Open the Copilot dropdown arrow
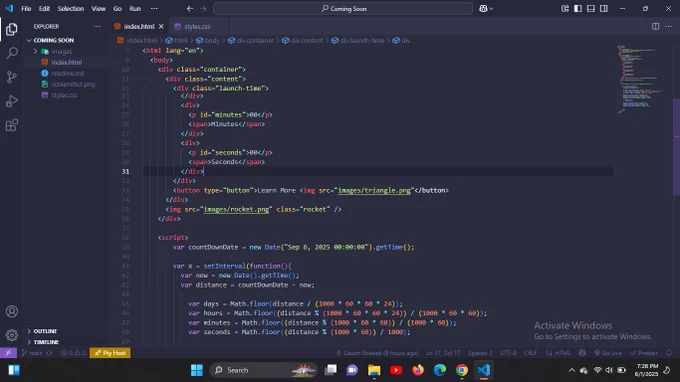 [491, 8]
